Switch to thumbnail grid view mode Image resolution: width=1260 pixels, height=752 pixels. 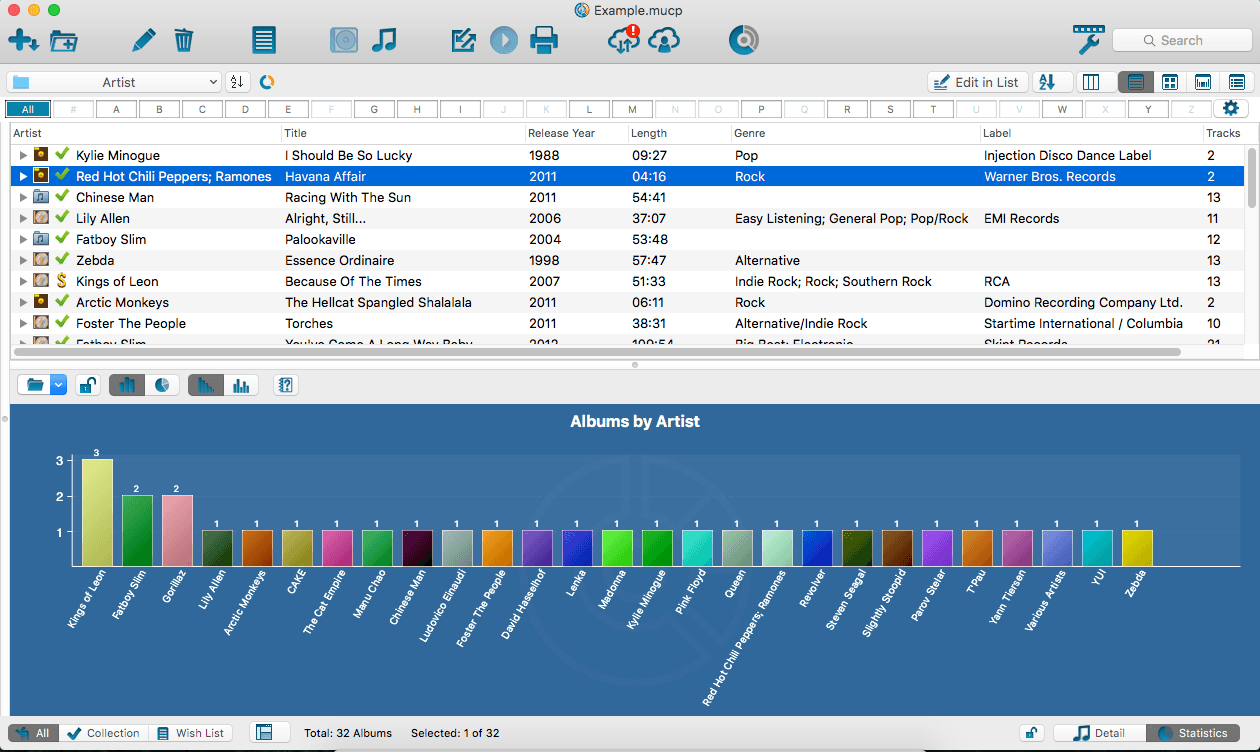(1169, 82)
